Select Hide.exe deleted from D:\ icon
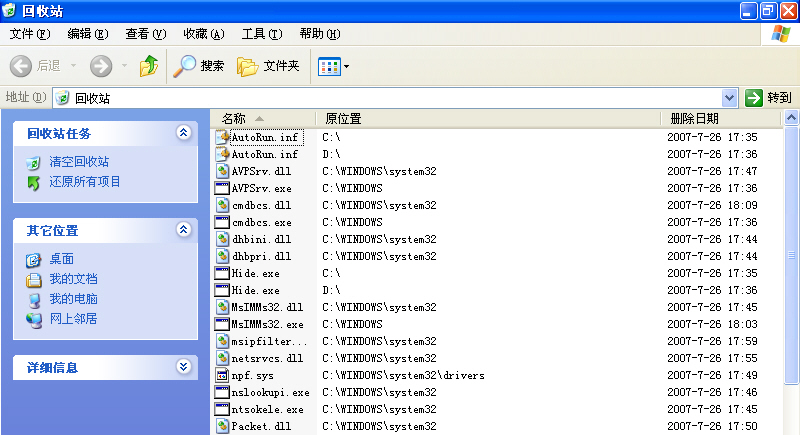800x435 pixels. click(222, 290)
